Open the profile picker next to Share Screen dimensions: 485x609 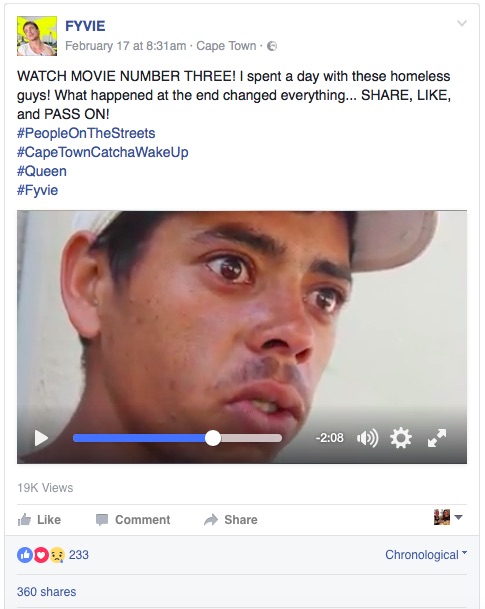[x=448, y=517]
